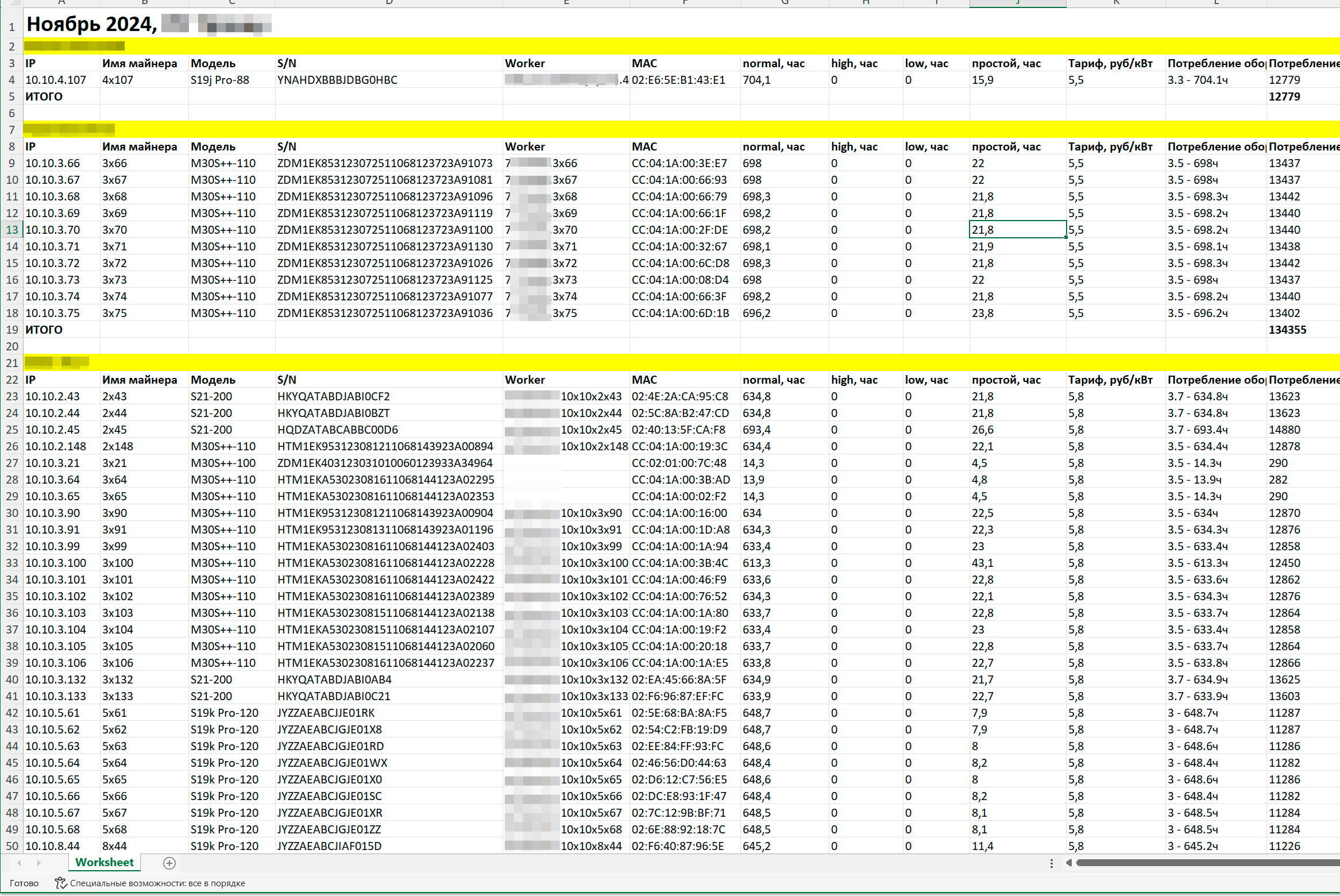This screenshot has height=896, width=1340.
Task: Select idle hours value 43,1
Action: click(x=1018, y=563)
